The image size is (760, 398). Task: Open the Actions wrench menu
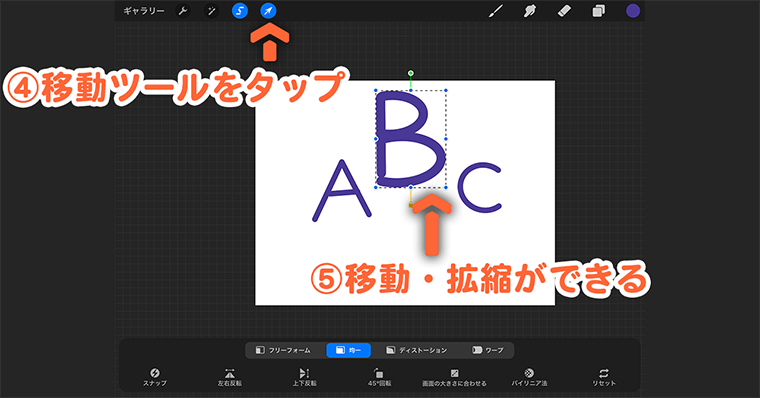[183, 11]
